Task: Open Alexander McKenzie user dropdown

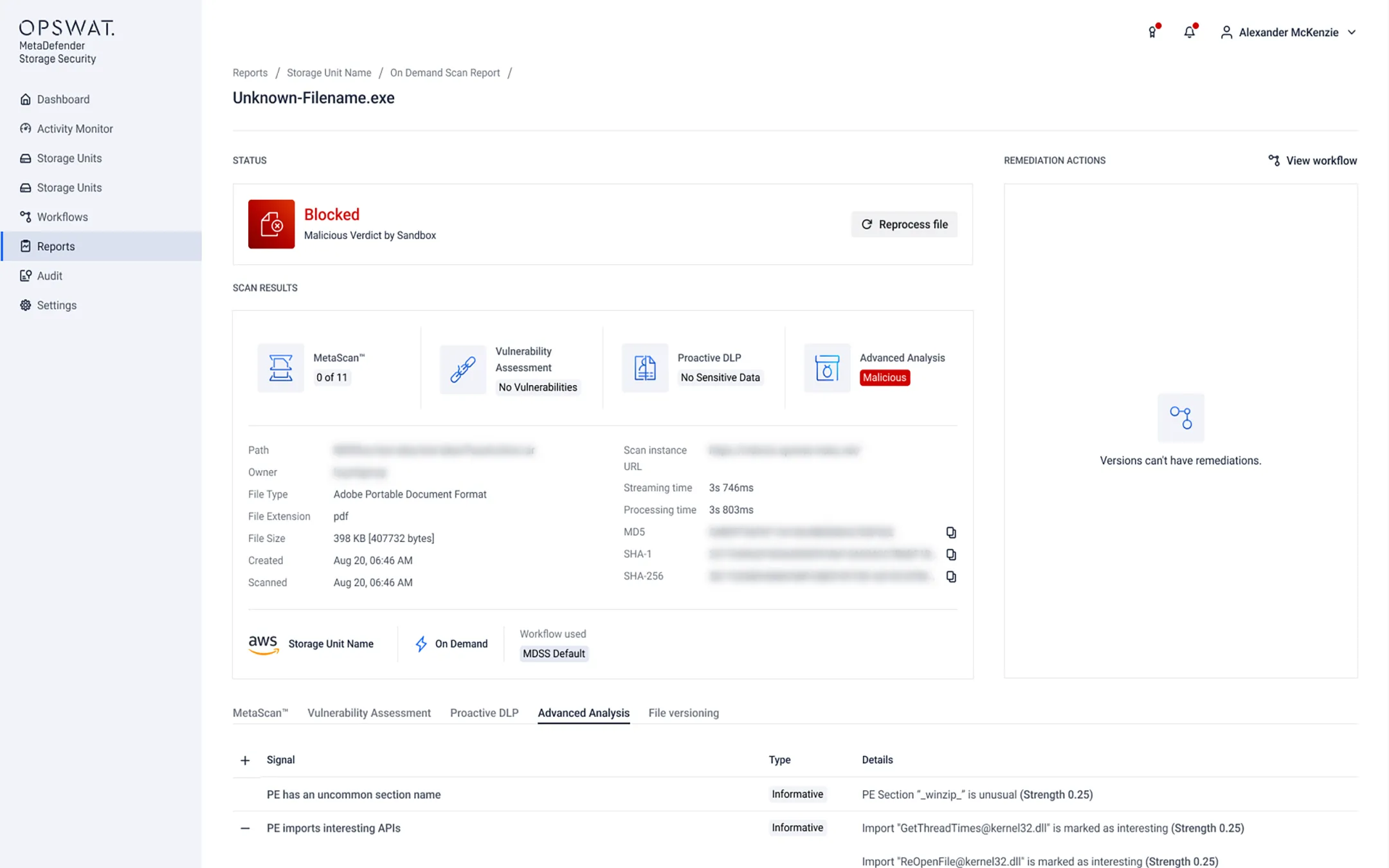Action: point(1289,32)
